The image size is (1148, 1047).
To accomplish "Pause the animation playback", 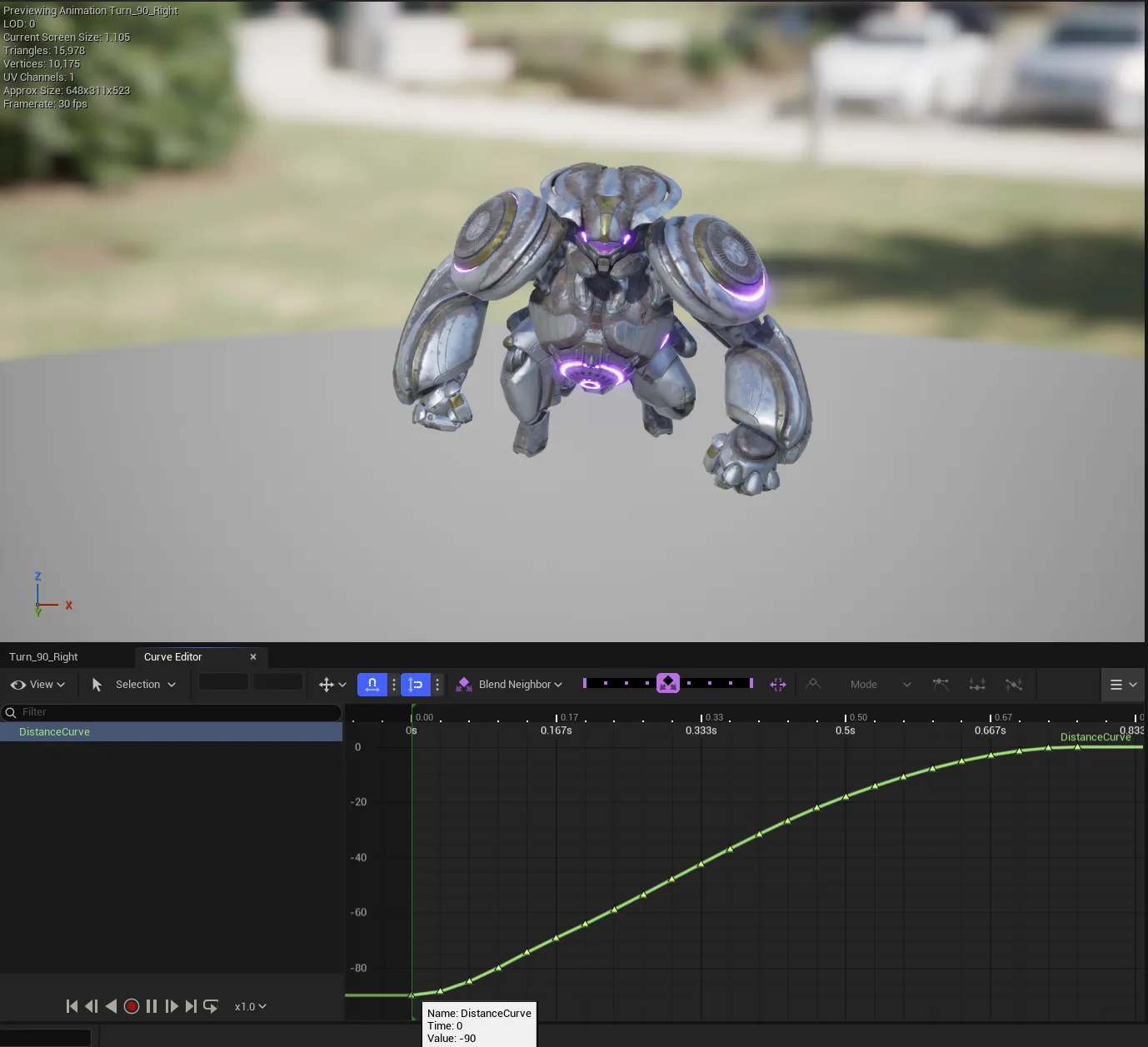I will point(152,1006).
